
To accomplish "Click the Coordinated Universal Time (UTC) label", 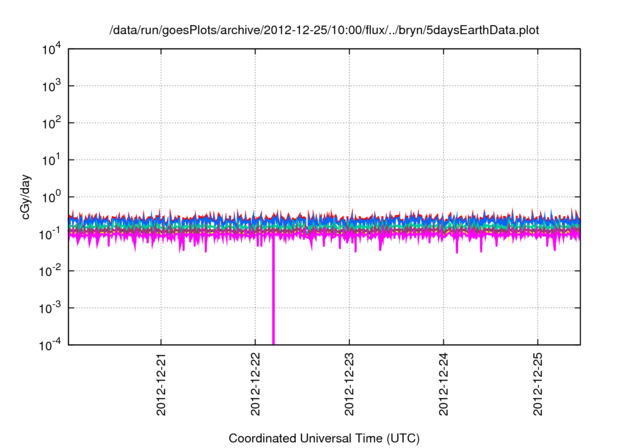I will point(324,439).
